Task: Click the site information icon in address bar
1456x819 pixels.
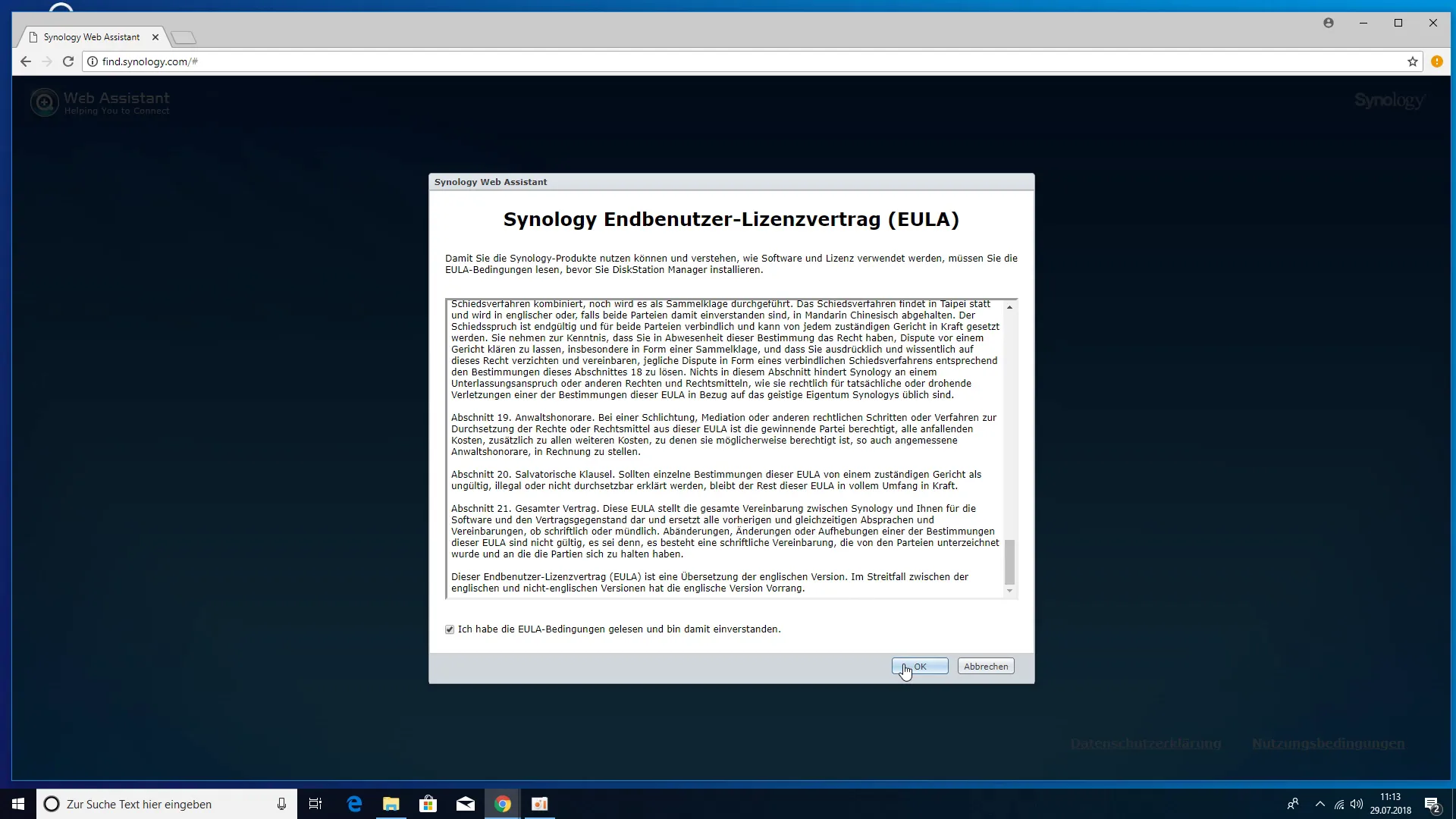Action: (93, 61)
